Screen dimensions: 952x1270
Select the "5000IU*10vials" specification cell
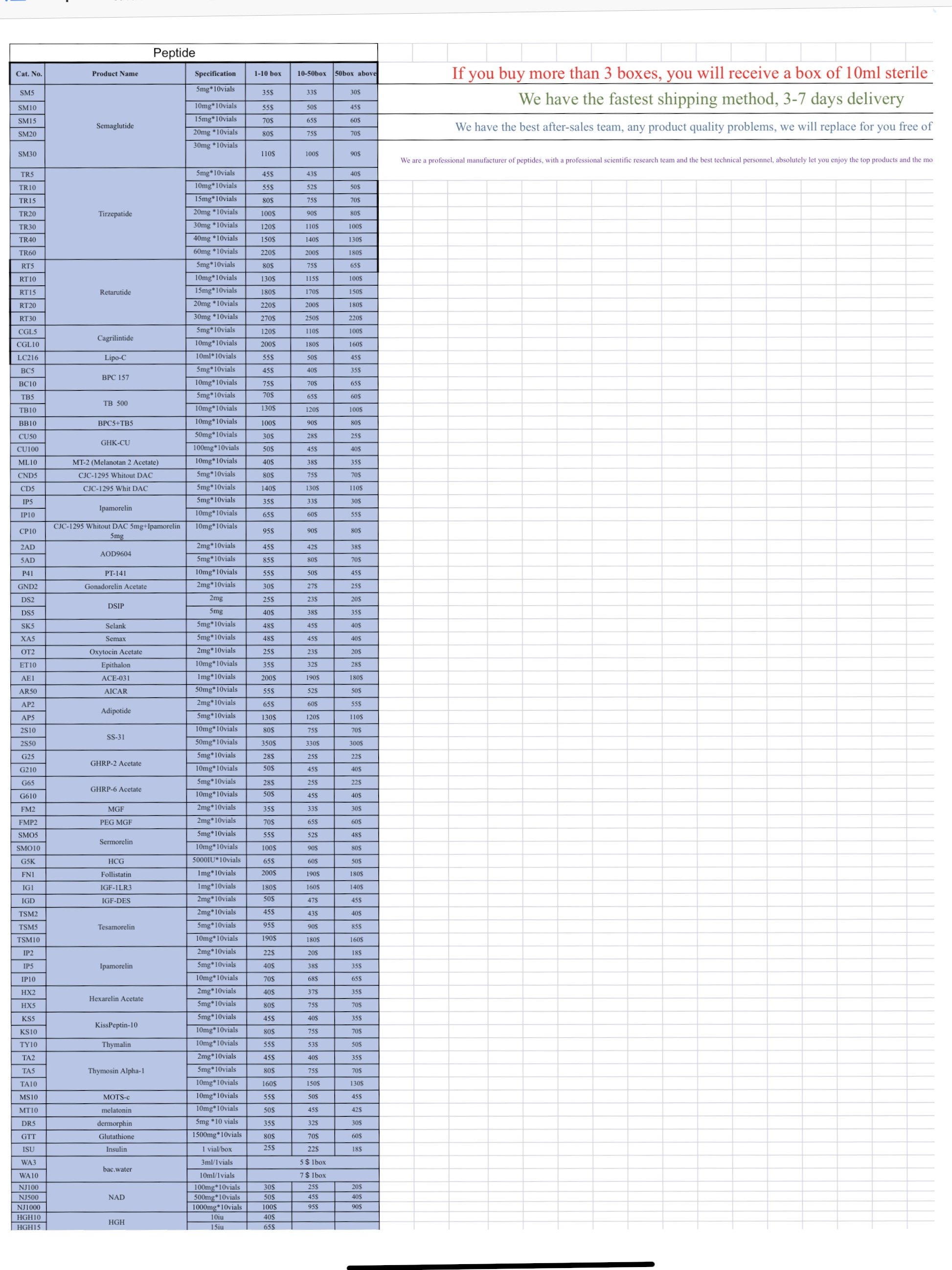click(216, 860)
